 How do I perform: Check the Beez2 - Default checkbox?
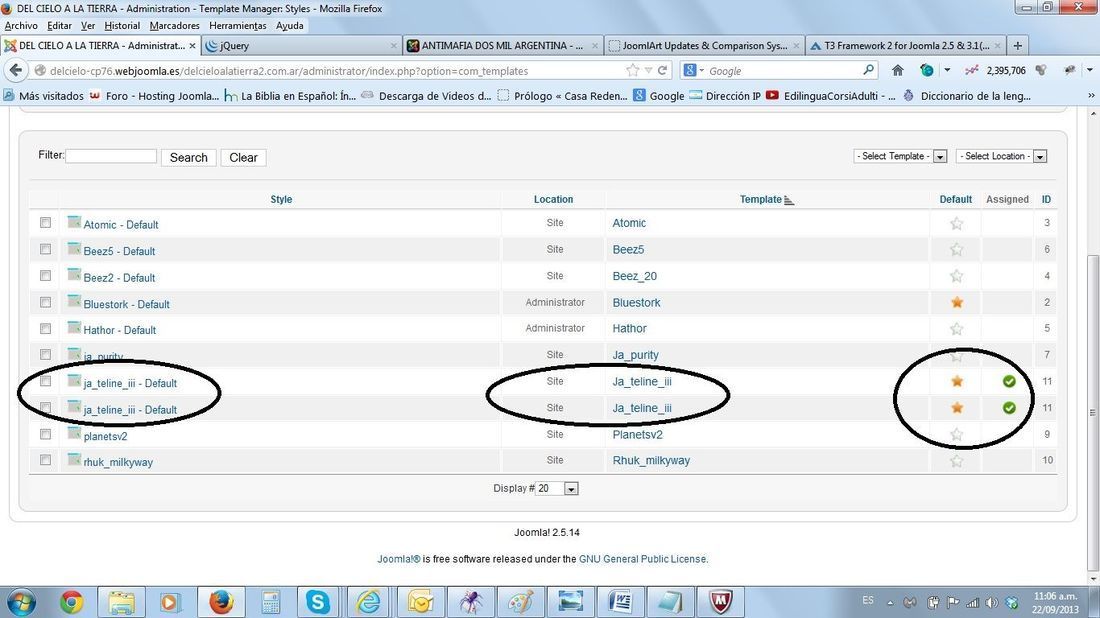pyautogui.click(x=46, y=276)
